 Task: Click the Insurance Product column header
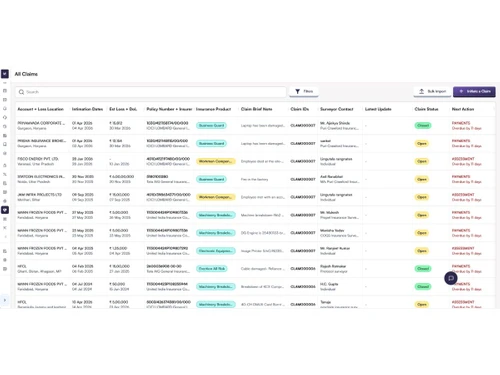click(213, 109)
